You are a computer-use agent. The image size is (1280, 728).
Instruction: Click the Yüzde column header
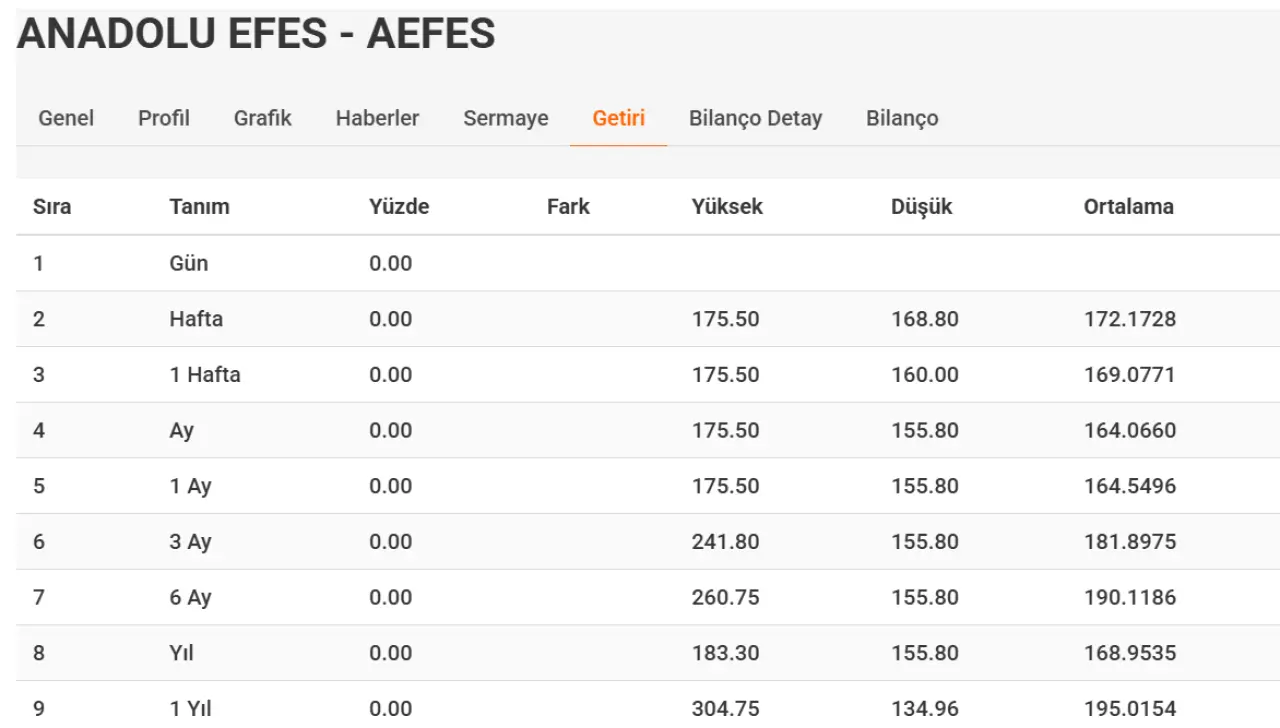(399, 207)
